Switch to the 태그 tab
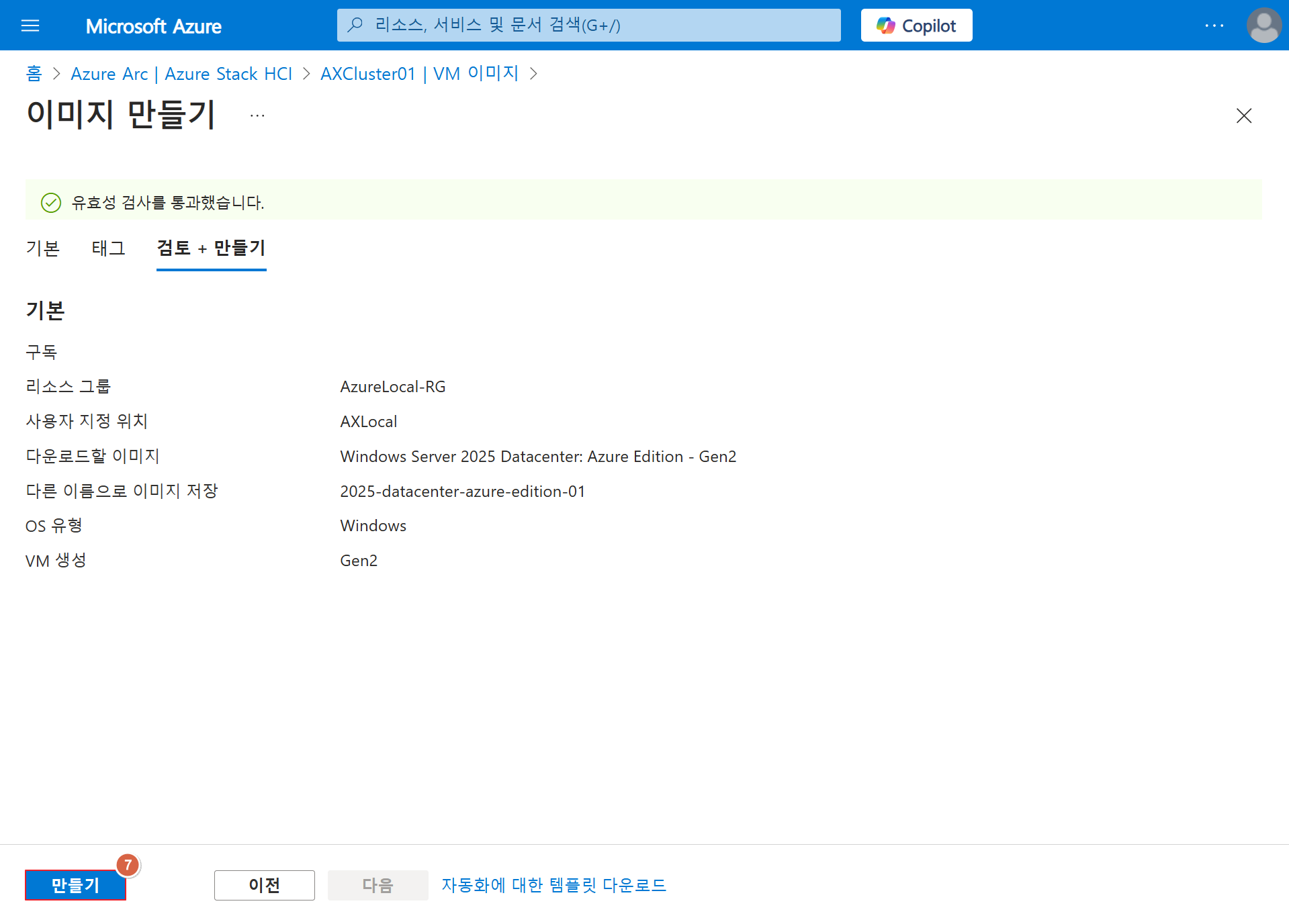 click(109, 248)
